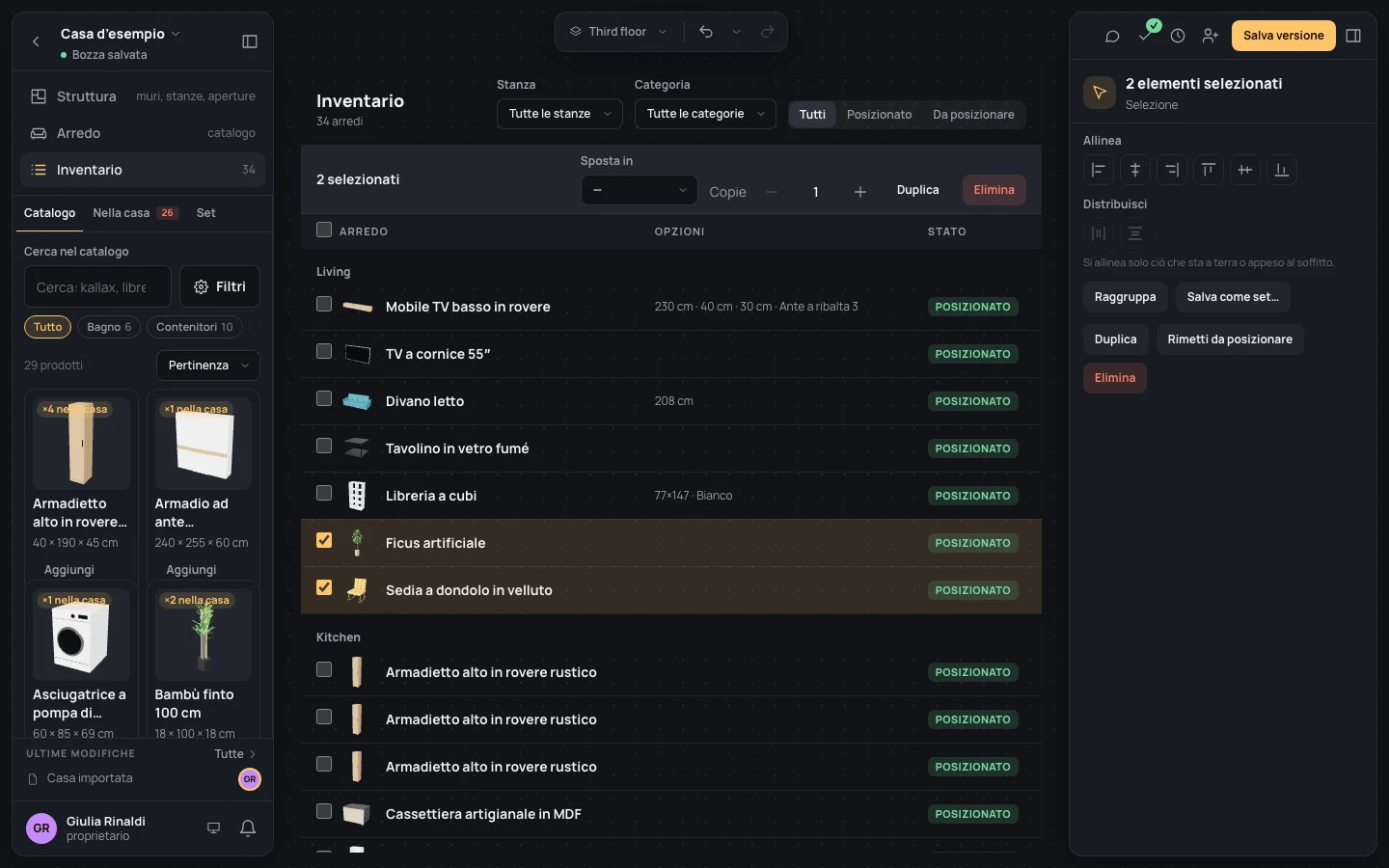Open the Sposta in dropdown
The image size is (1389, 868).
tap(639, 190)
